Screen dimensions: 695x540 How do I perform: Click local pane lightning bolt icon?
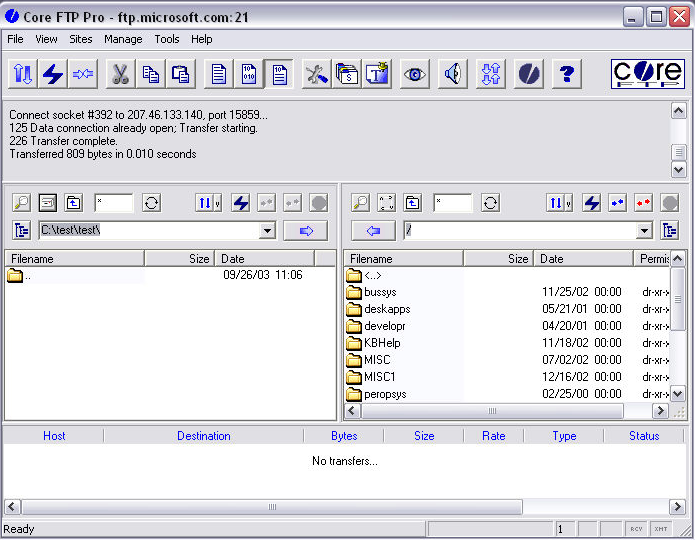241,203
